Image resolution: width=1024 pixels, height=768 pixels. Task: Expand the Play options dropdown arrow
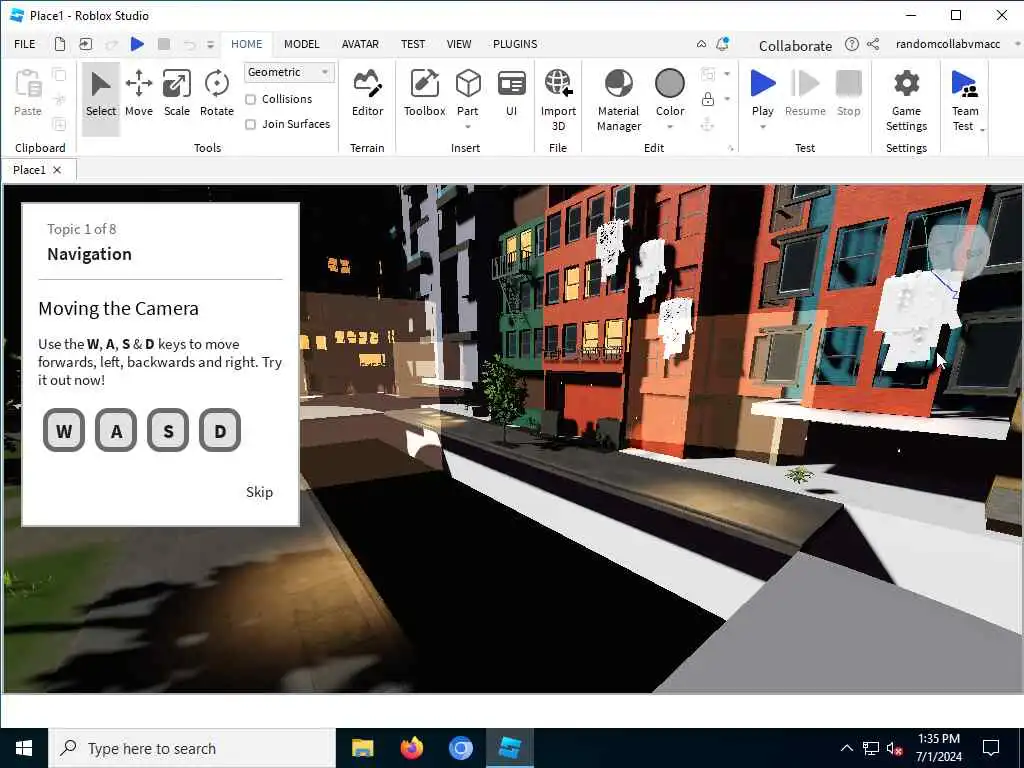[x=763, y=127]
